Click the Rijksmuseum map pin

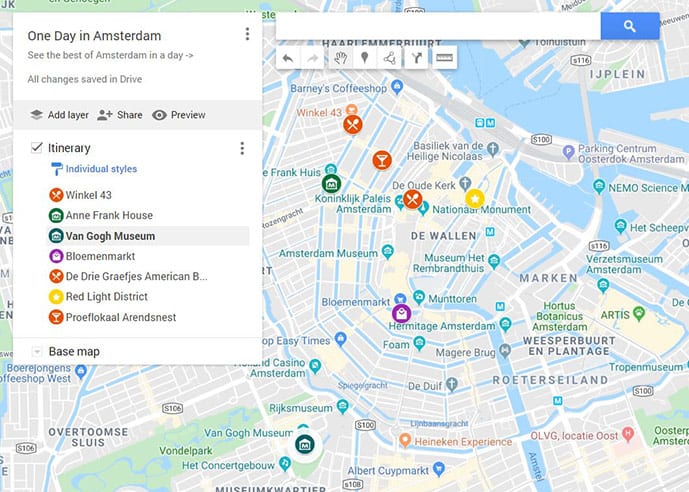click(x=342, y=406)
